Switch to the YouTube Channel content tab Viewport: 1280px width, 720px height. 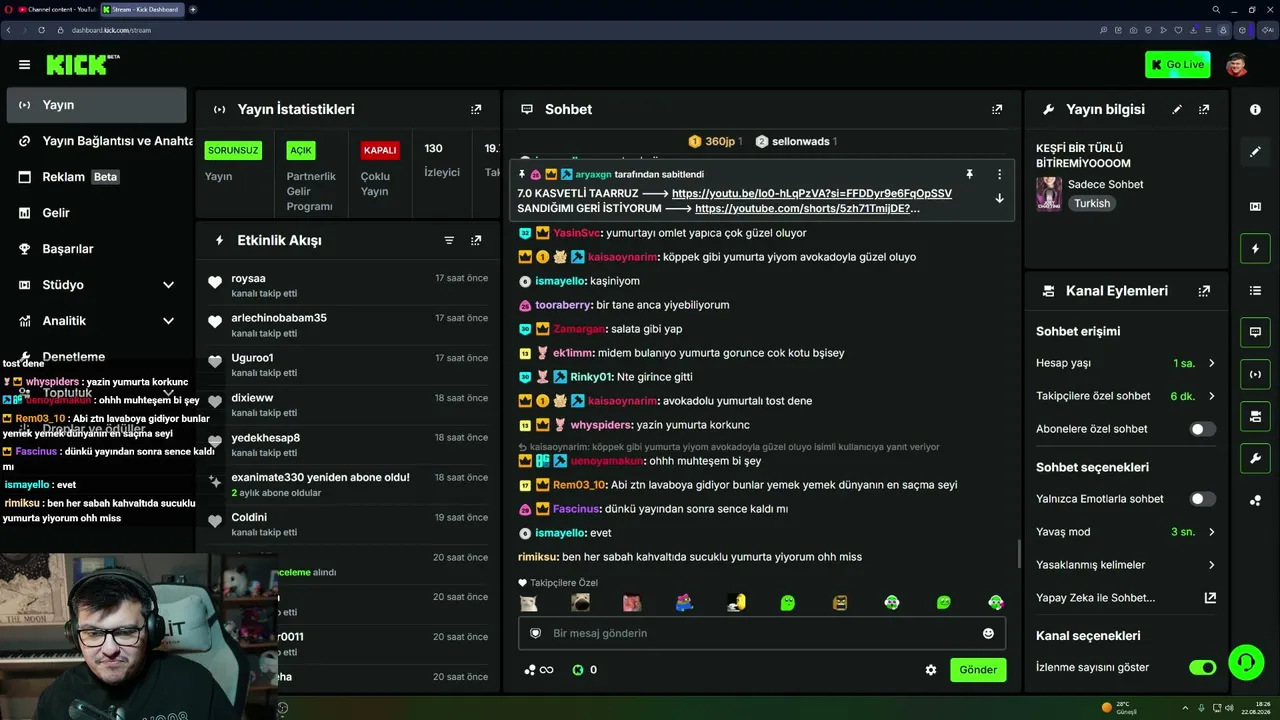click(x=56, y=9)
